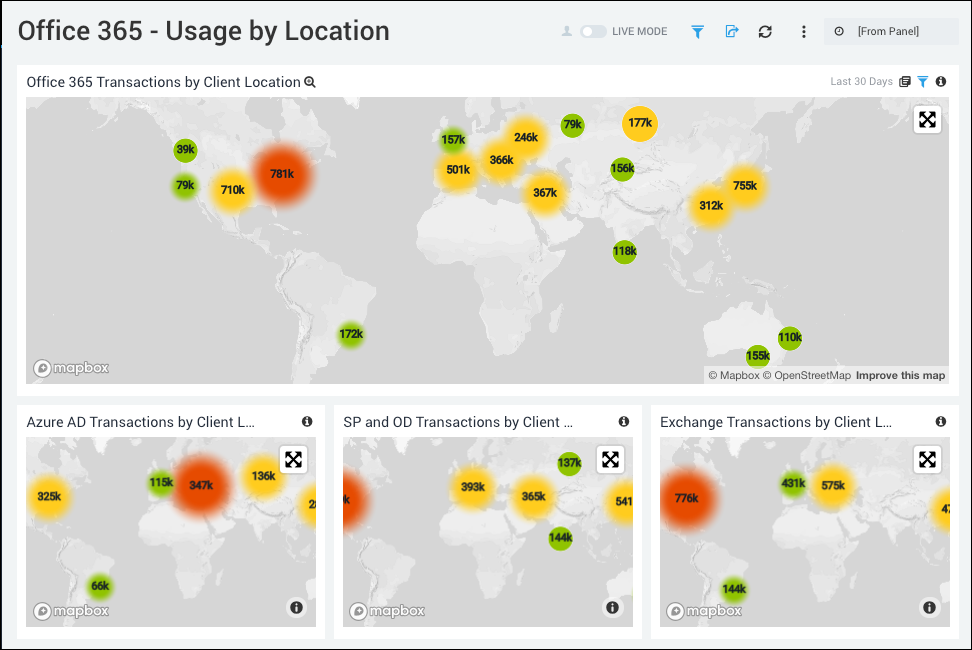972x650 pixels.
Task: Select the 781k cluster over North America
Action: click(x=283, y=172)
